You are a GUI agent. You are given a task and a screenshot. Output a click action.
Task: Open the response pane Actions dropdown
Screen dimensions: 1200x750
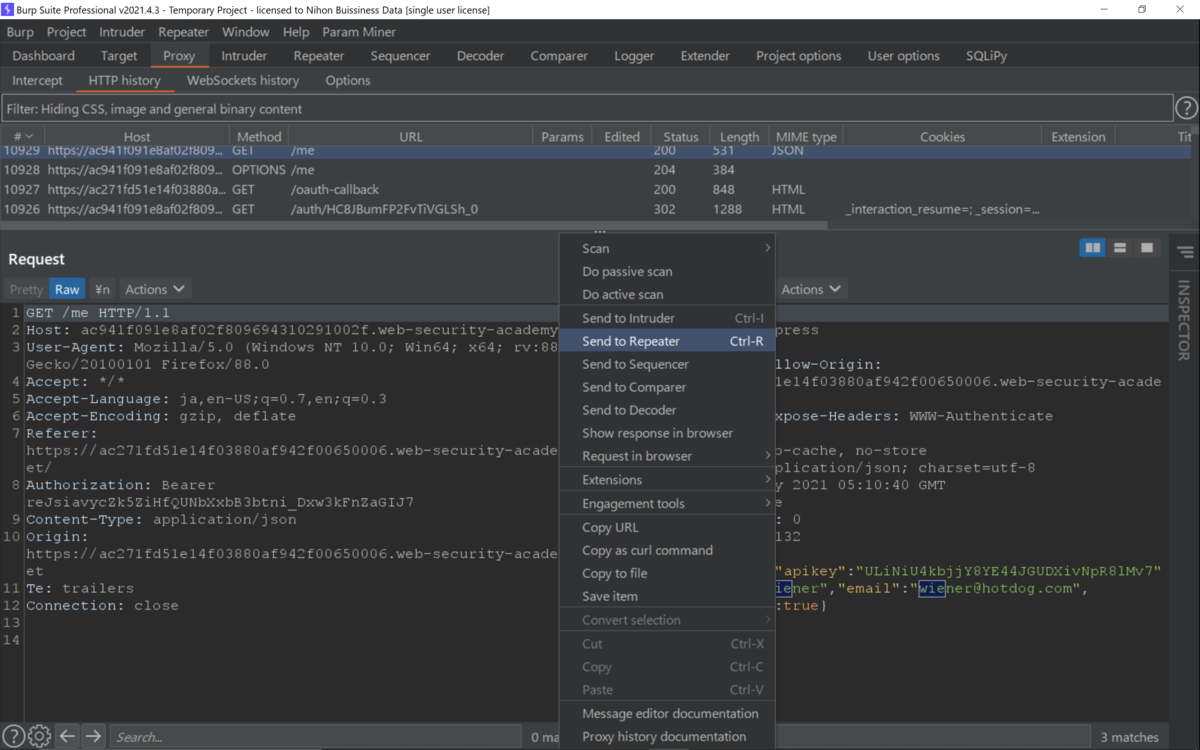click(812, 289)
